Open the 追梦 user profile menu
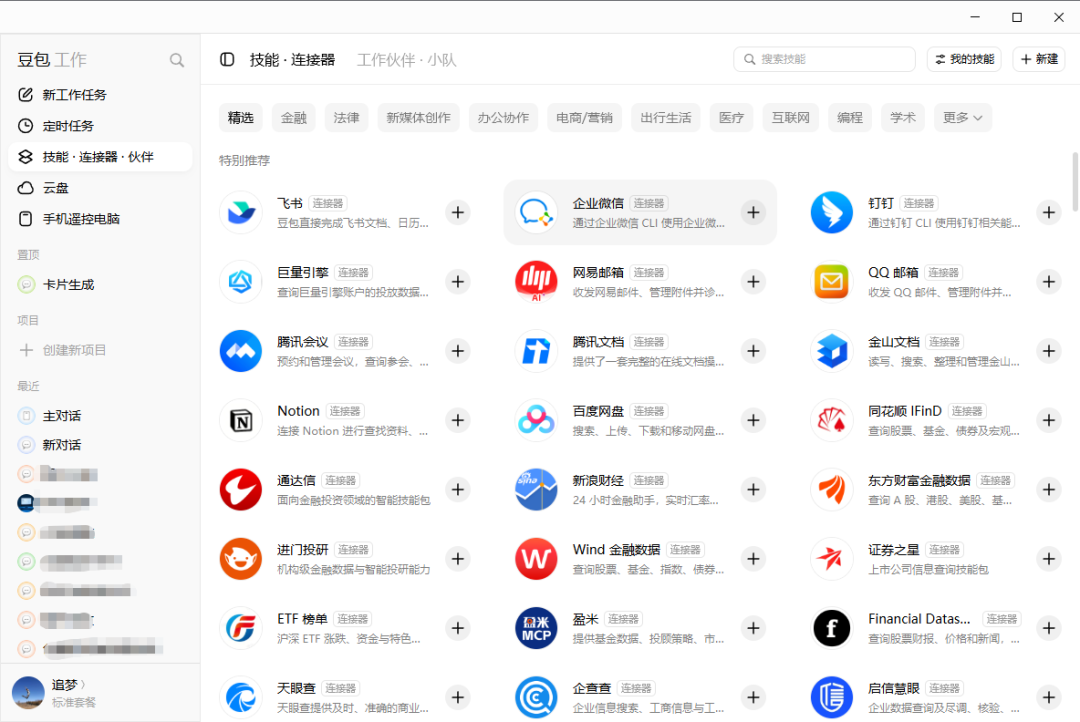The width and height of the screenshot is (1080, 722). tap(100, 693)
